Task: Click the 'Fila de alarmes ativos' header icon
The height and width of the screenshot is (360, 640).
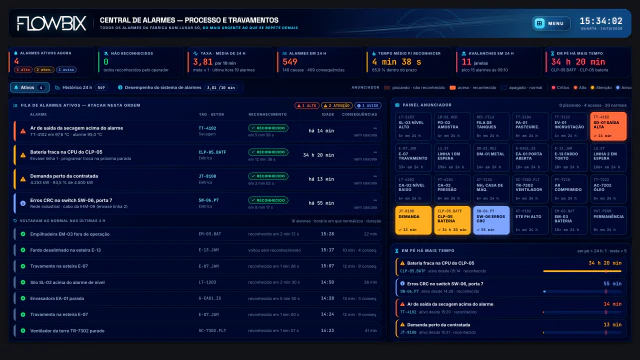Action: tap(15, 105)
